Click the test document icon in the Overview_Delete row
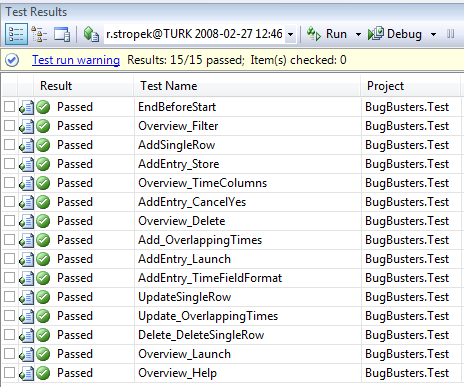This screenshot has width=464, height=387. (27, 221)
